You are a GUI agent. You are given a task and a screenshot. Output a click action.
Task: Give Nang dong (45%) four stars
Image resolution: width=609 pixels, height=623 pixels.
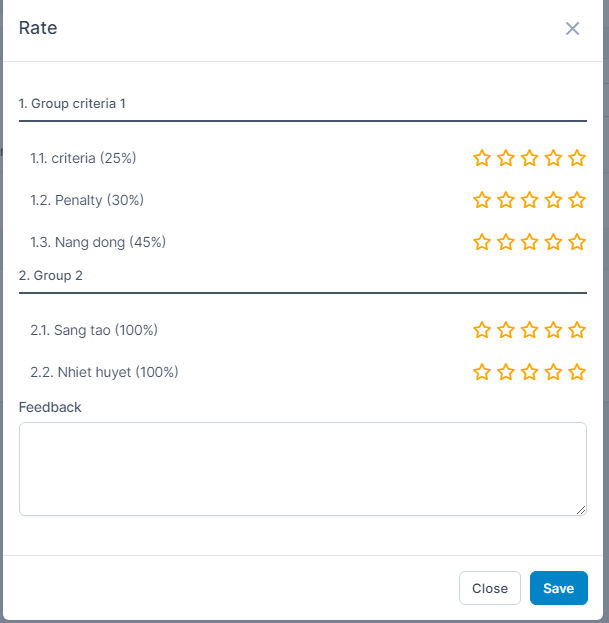[x=553, y=242]
